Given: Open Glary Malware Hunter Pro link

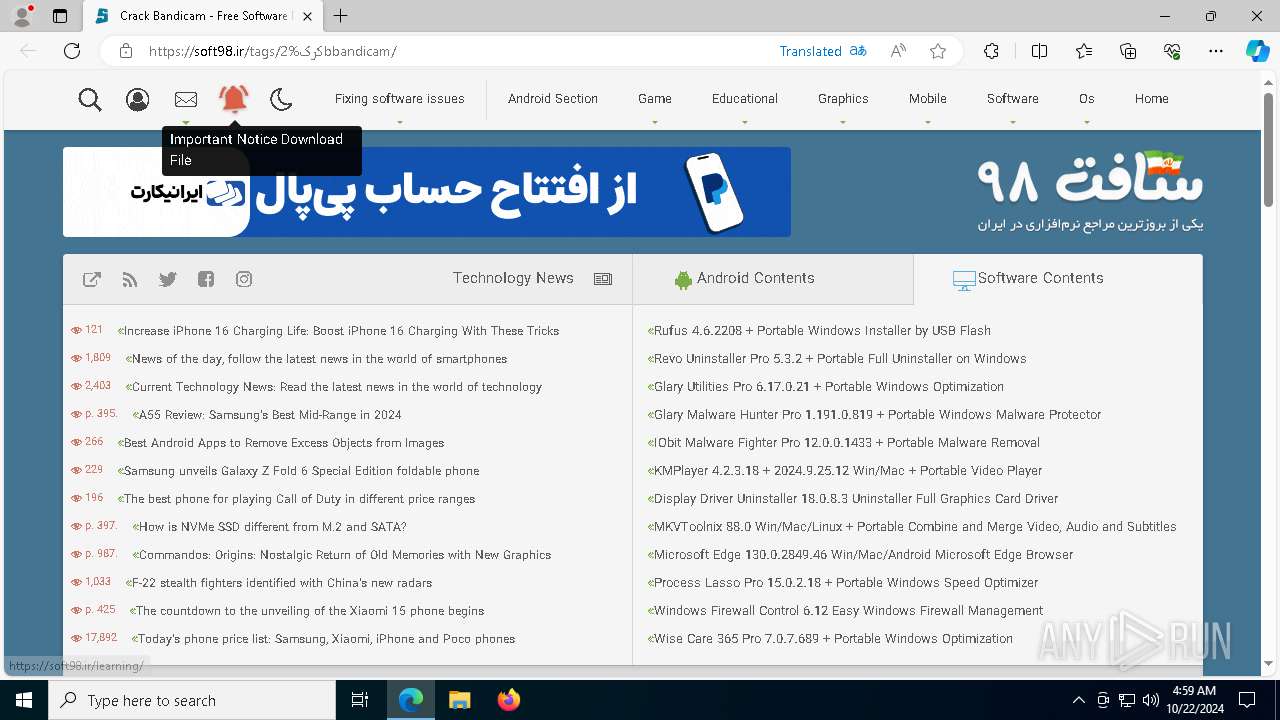Looking at the screenshot, I should [877, 415].
